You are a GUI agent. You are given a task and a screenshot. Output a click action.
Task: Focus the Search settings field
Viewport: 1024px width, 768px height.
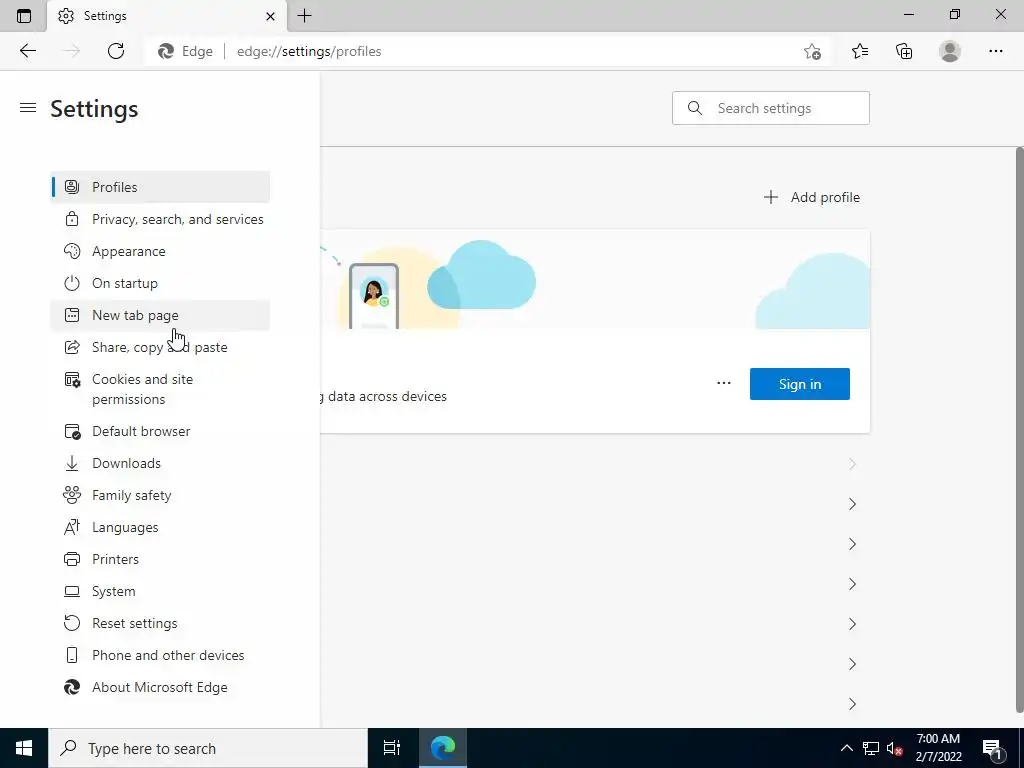(771, 108)
